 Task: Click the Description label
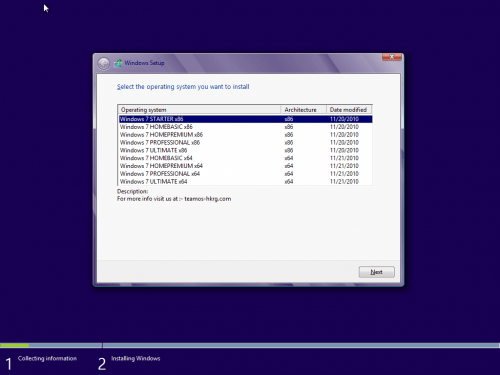(x=133, y=191)
